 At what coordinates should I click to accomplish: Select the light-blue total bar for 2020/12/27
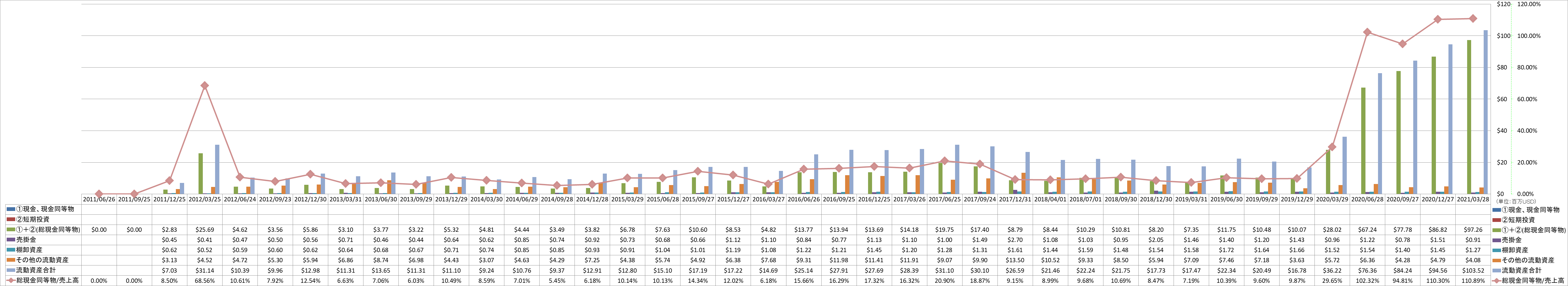point(1451,119)
